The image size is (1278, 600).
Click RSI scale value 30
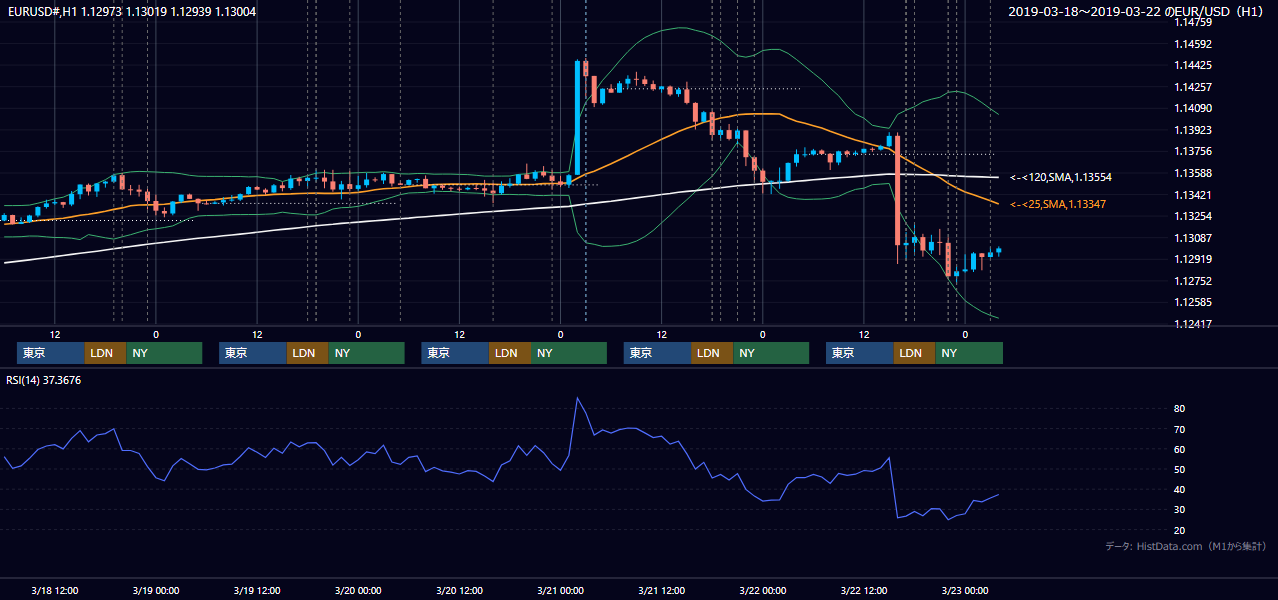1180,509
